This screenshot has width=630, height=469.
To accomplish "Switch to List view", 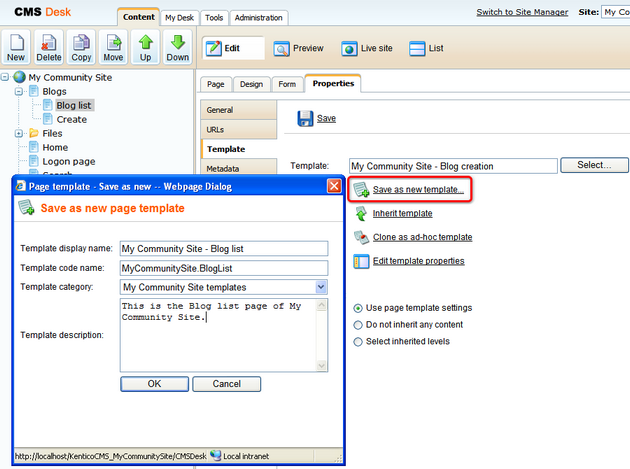I will tap(426, 49).
